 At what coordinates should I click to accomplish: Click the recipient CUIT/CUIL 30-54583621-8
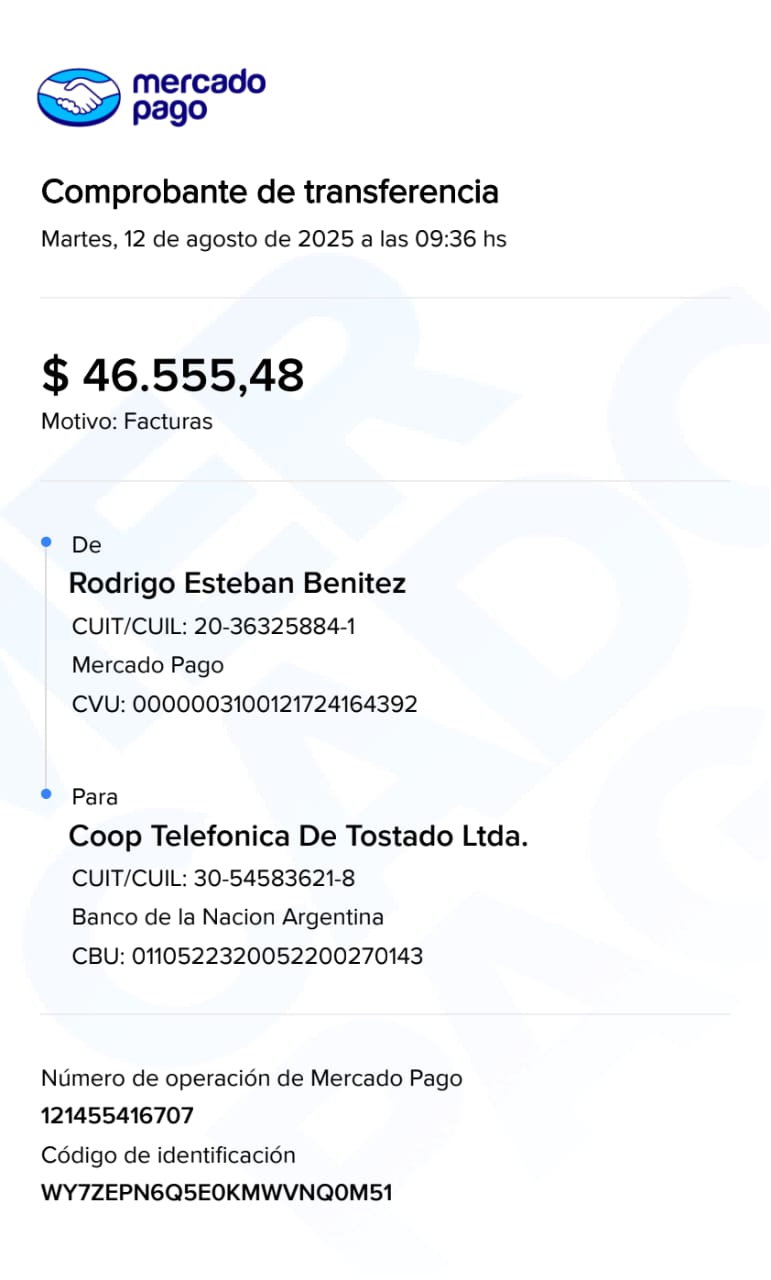(214, 879)
